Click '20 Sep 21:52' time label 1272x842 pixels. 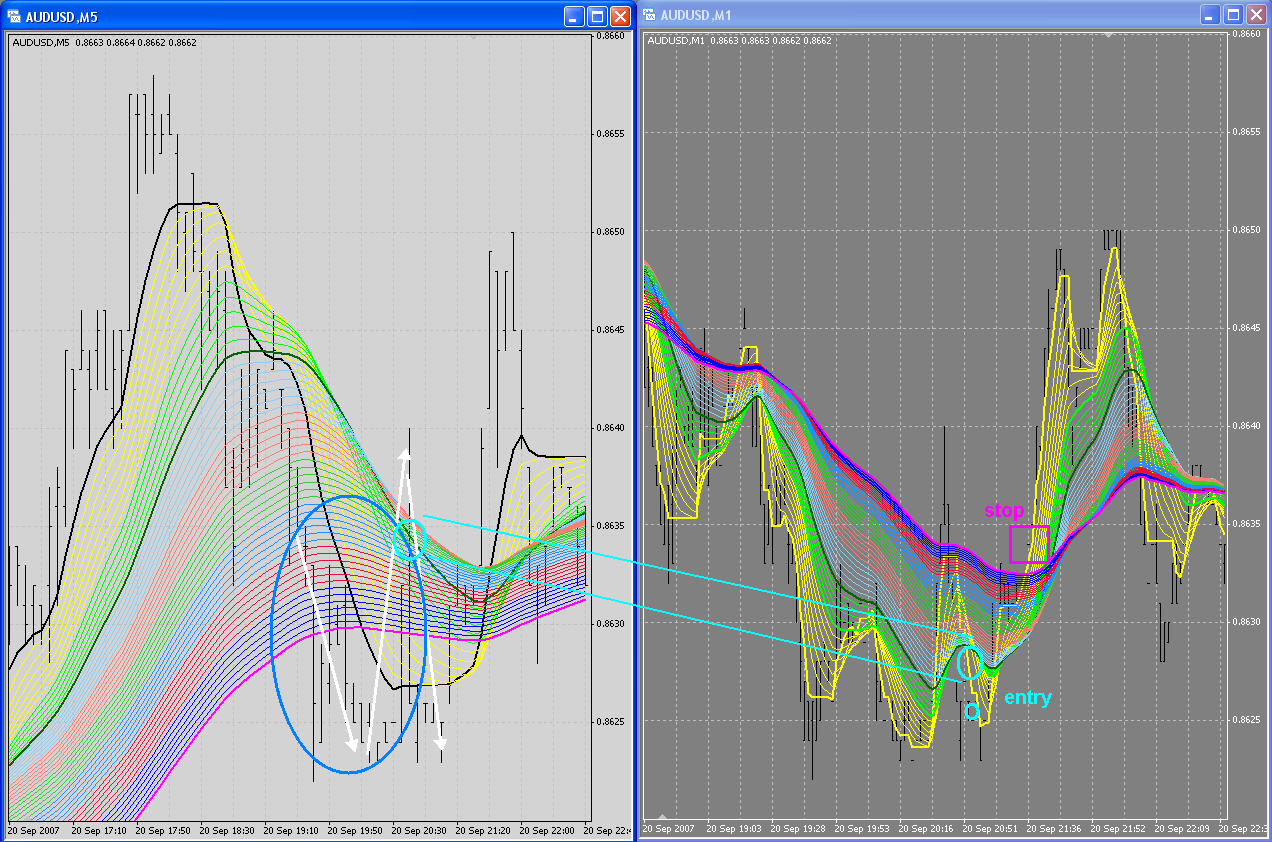coord(1117,829)
